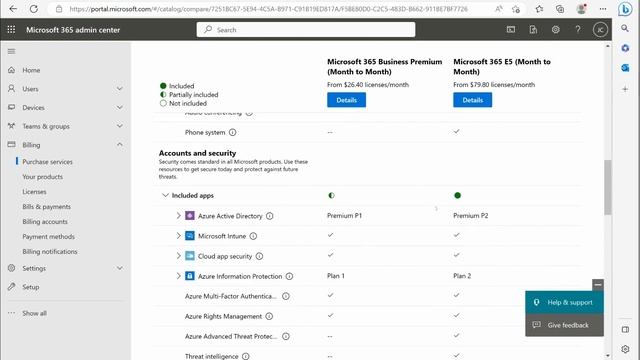Click the scrollbar down arrow

click(608, 356)
